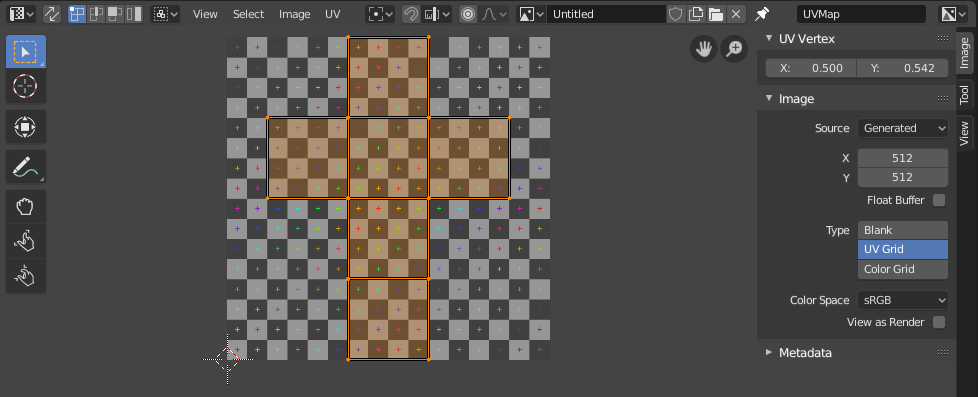Open the display channels dropdown
This screenshot has height=397, width=978.
point(953,14)
